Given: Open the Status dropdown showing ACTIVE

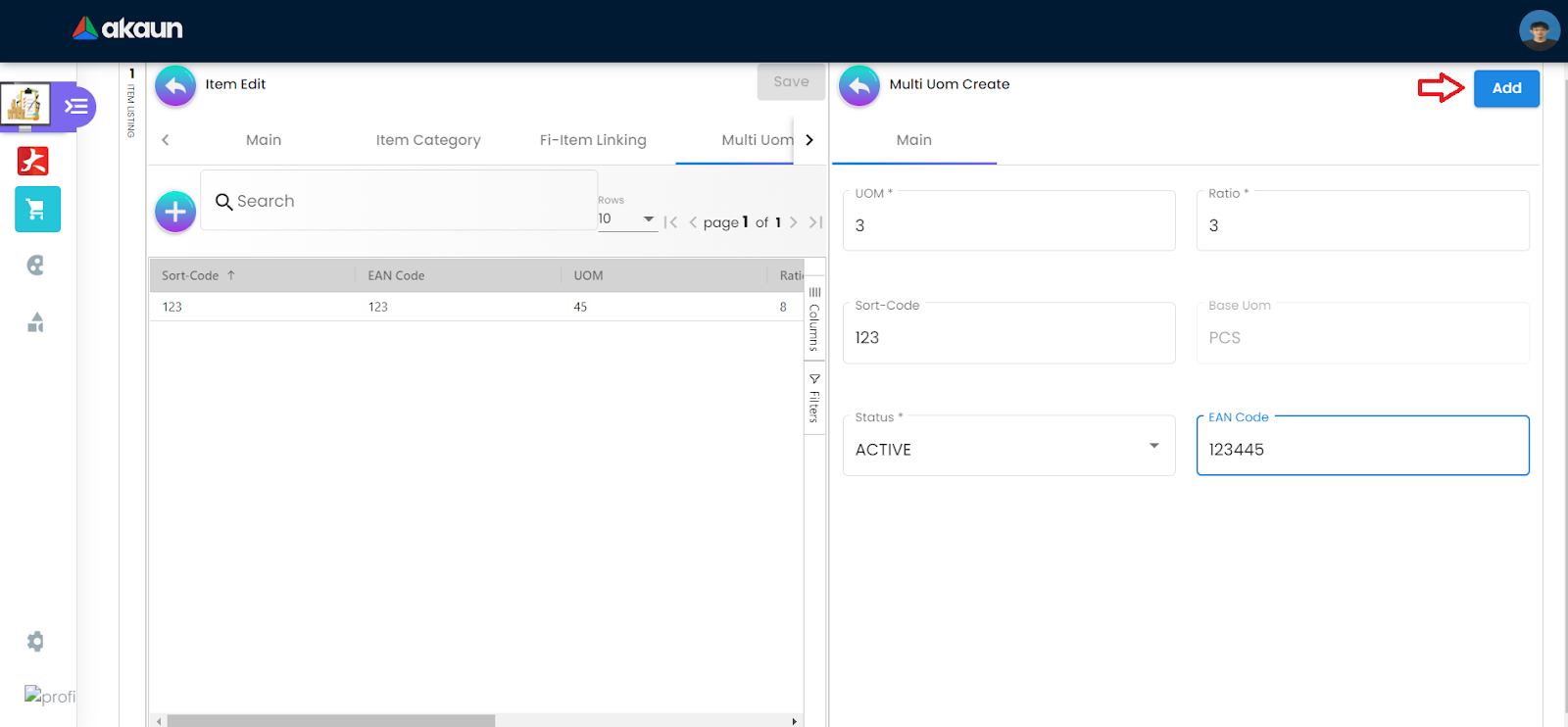Looking at the screenshot, I should pyautogui.click(x=1008, y=448).
